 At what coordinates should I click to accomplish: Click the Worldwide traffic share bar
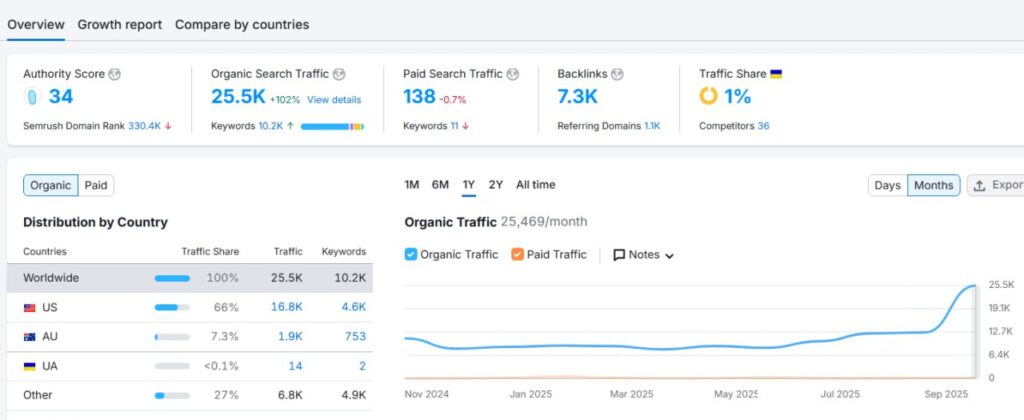pos(172,278)
